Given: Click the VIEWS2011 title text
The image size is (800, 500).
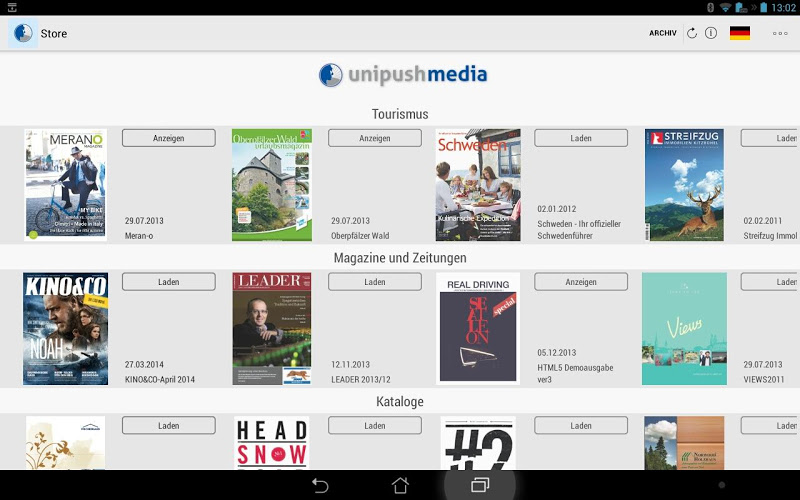Looking at the screenshot, I should (x=763, y=380).
